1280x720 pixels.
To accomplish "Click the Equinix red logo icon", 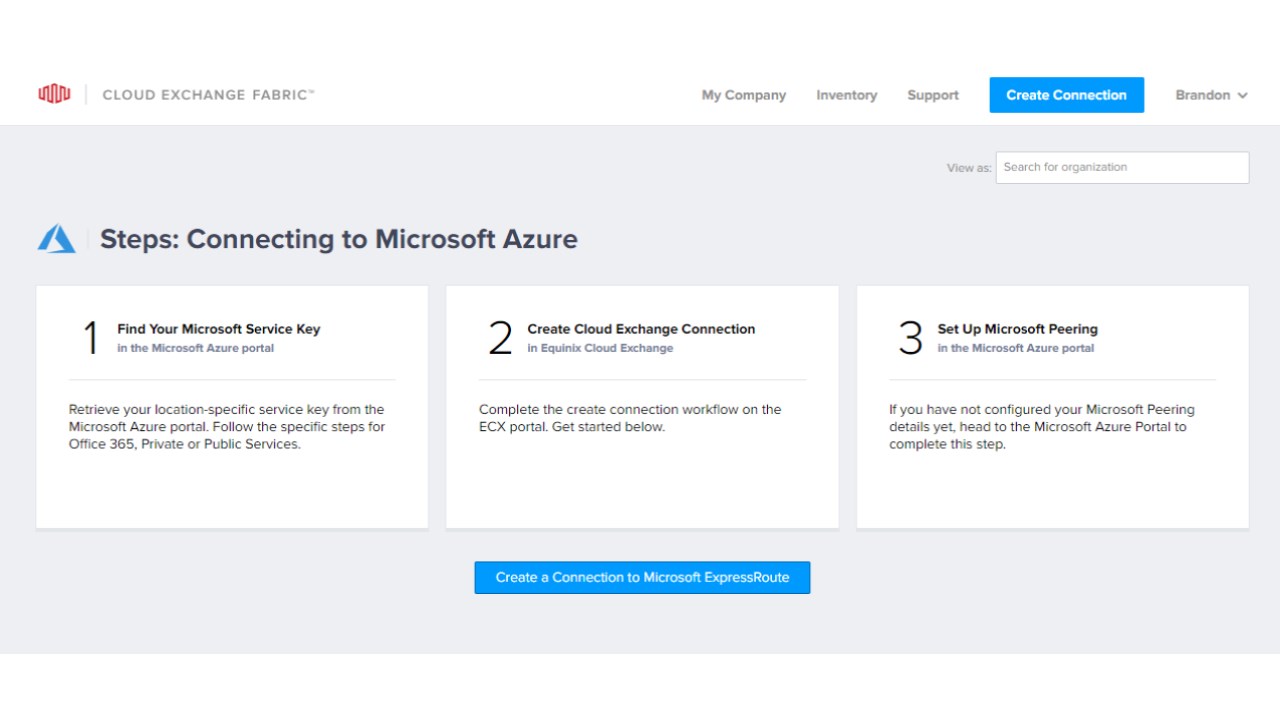I will pyautogui.click(x=54, y=94).
